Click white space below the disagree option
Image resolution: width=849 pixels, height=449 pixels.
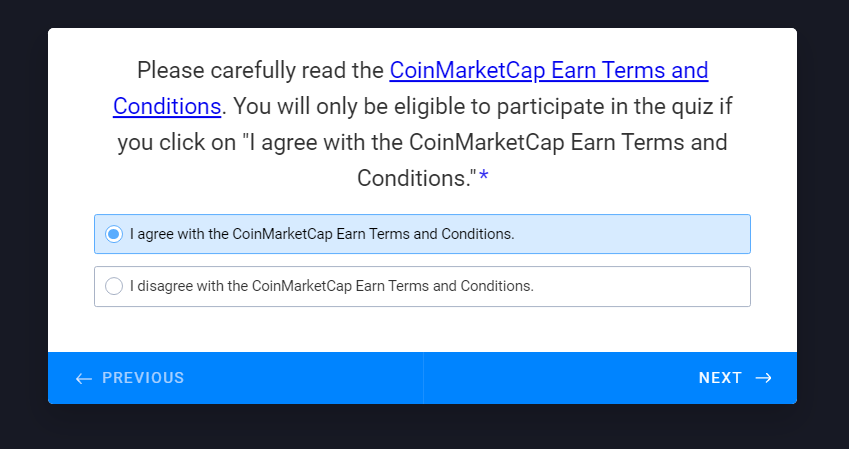tap(422, 330)
